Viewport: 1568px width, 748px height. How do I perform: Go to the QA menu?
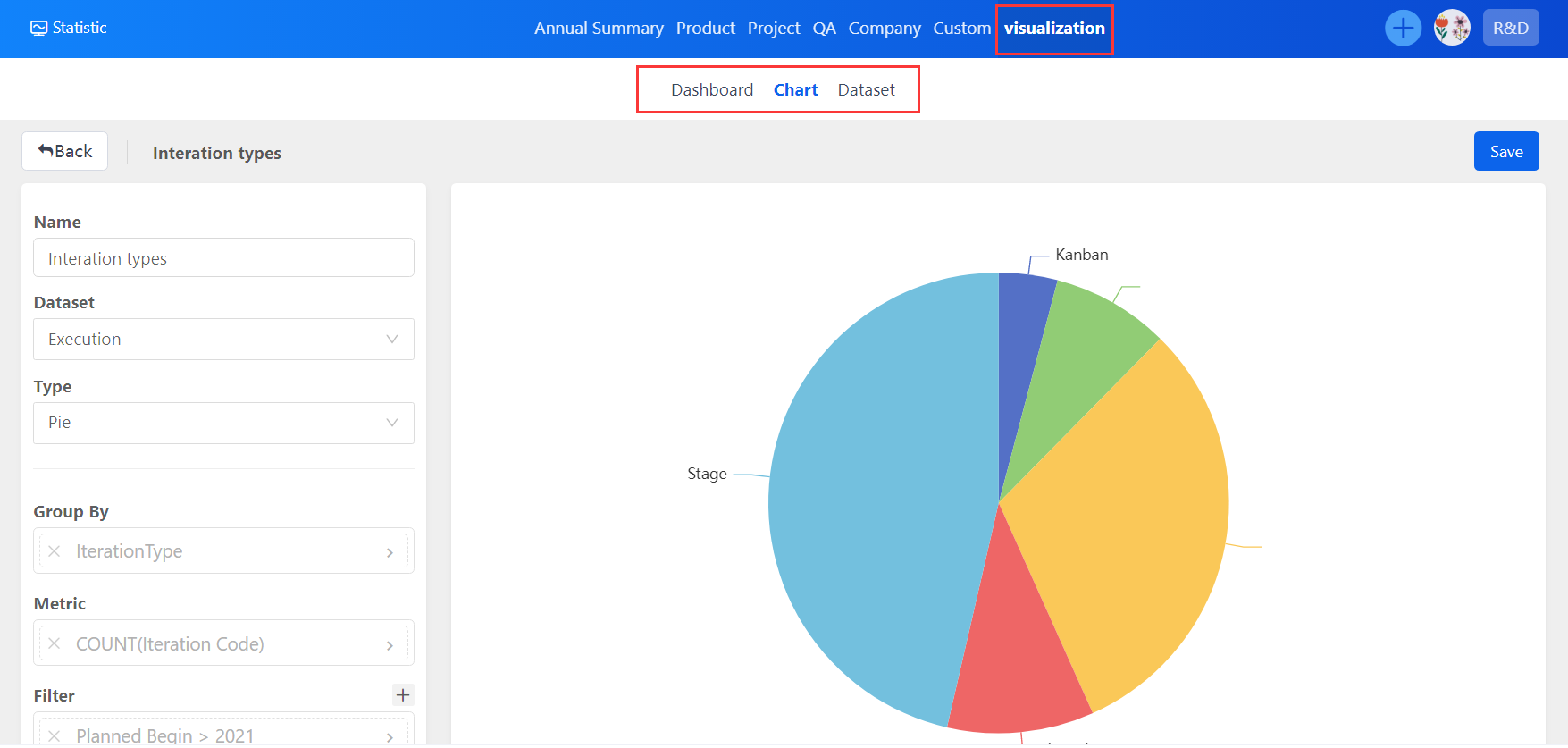point(824,29)
